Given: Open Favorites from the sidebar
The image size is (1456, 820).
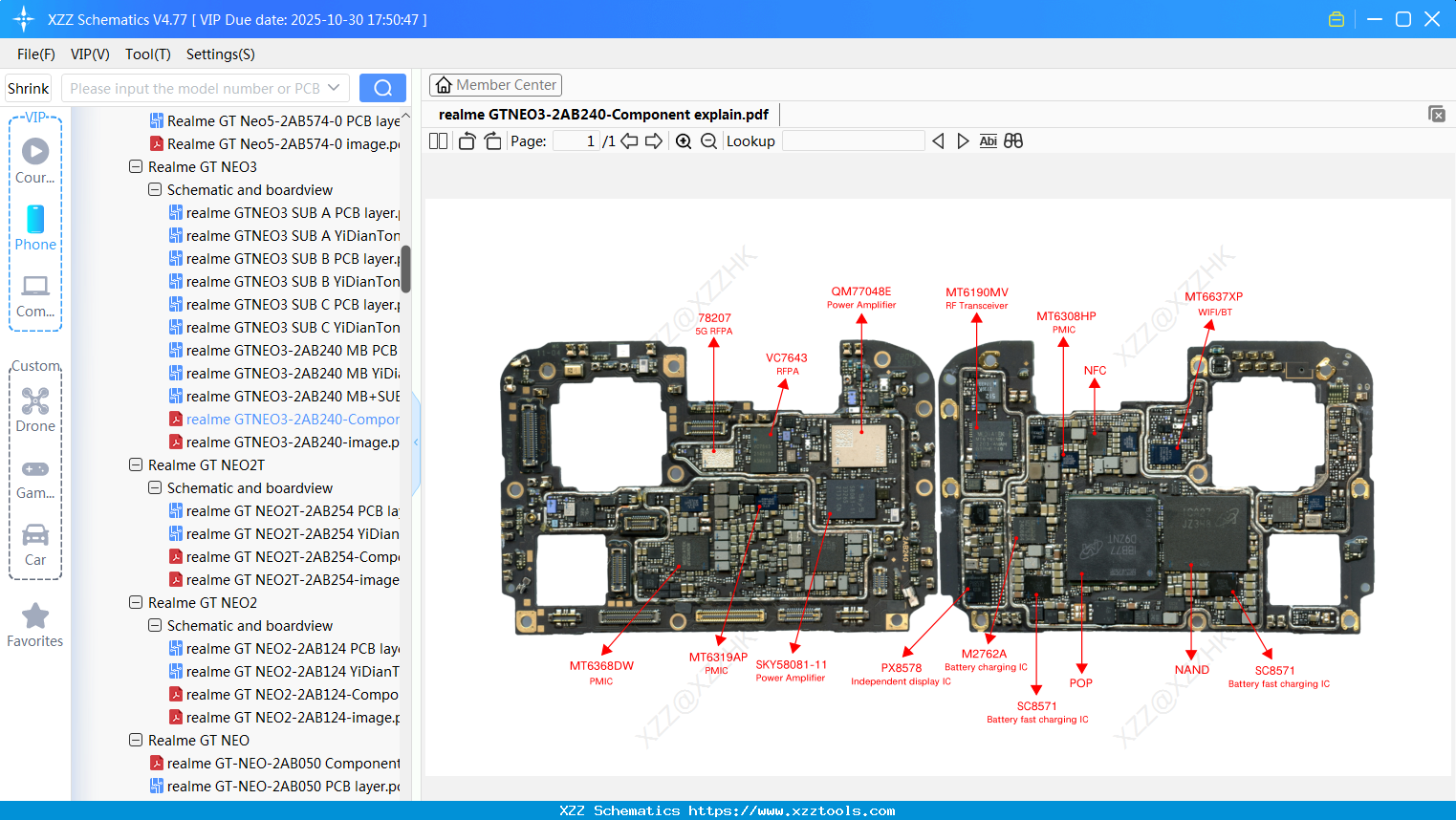Looking at the screenshot, I should 35,625.
